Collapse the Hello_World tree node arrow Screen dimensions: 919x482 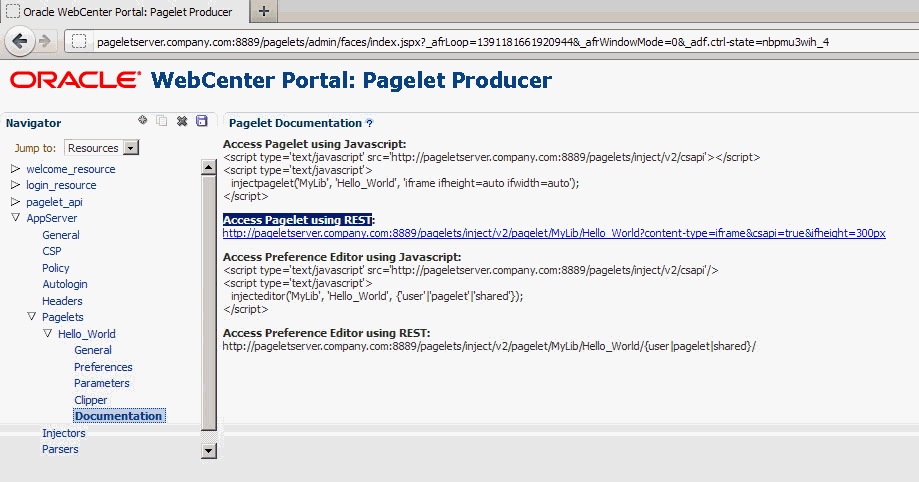[47, 333]
